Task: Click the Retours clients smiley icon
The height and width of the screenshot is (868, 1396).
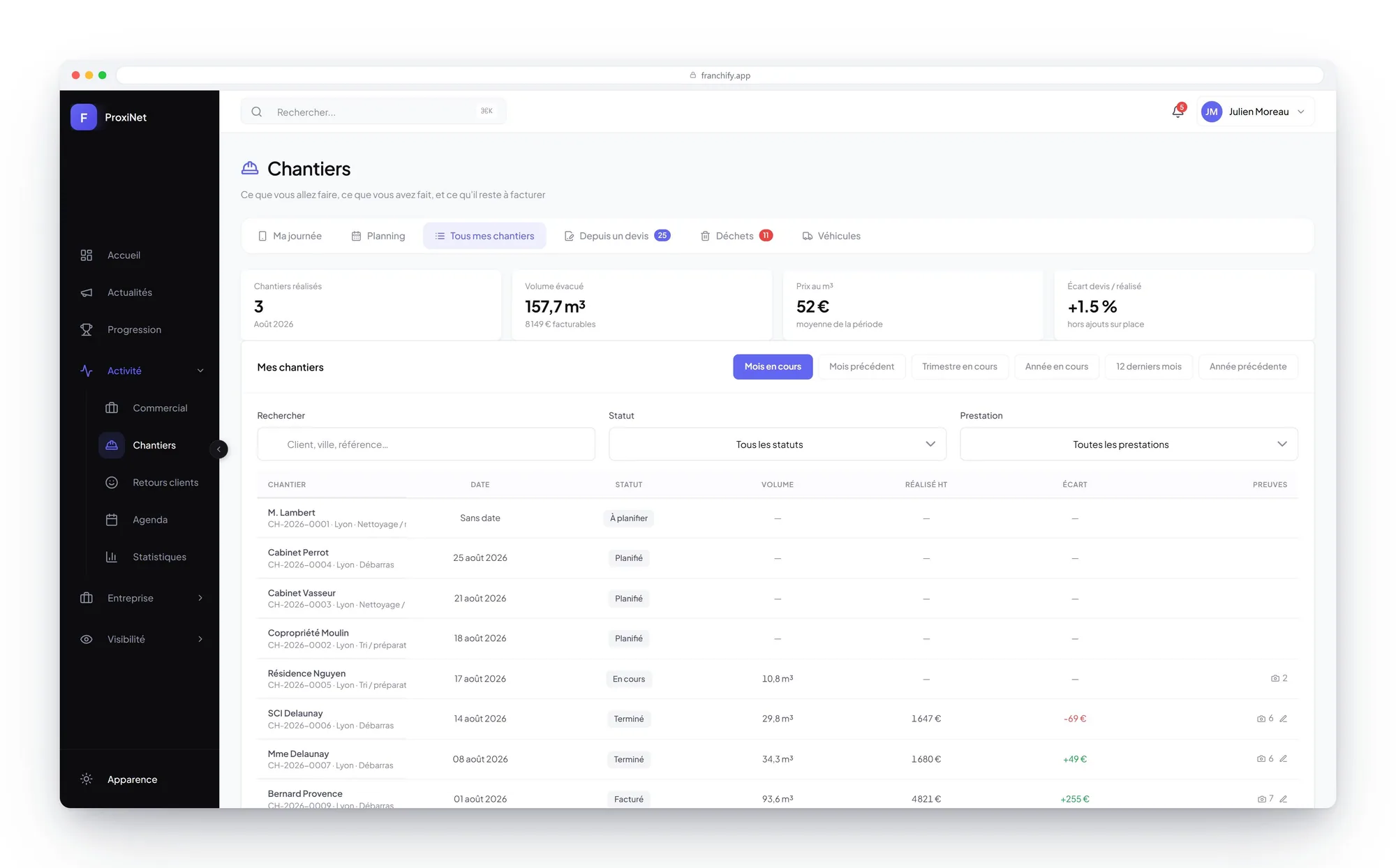Action: click(112, 482)
